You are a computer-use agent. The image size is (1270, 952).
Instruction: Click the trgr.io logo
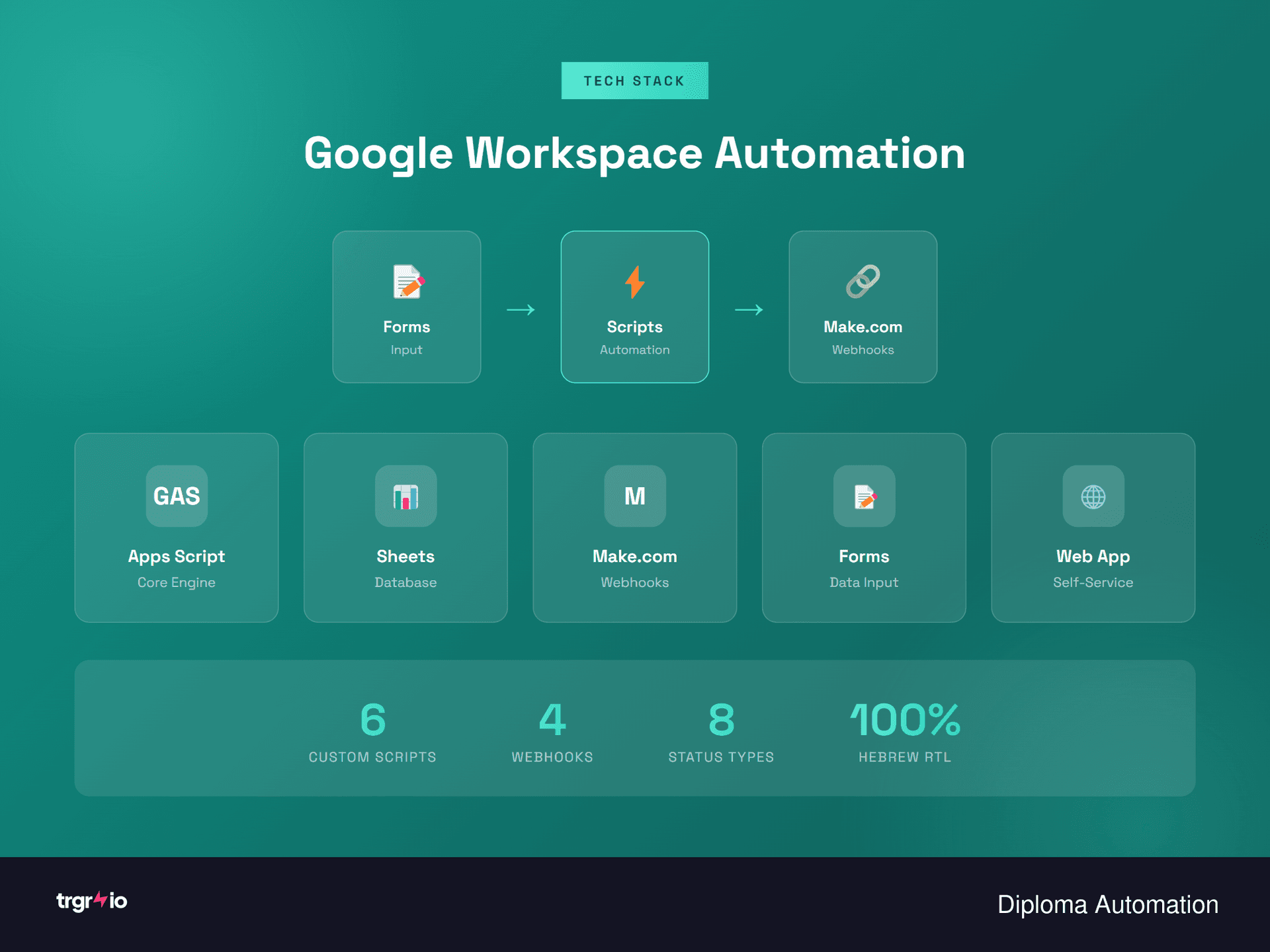[x=91, y=902]
